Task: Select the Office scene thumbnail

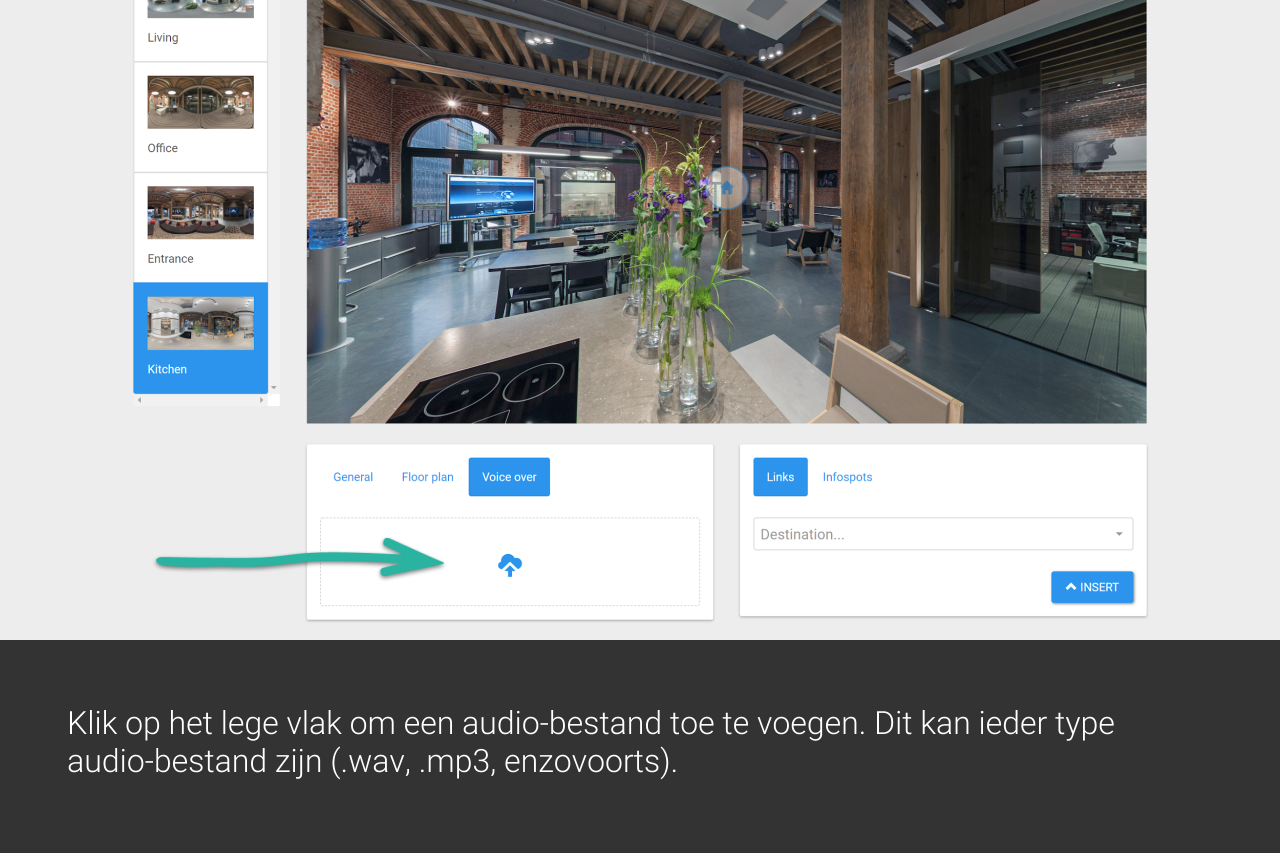Action: pos(200,103)
